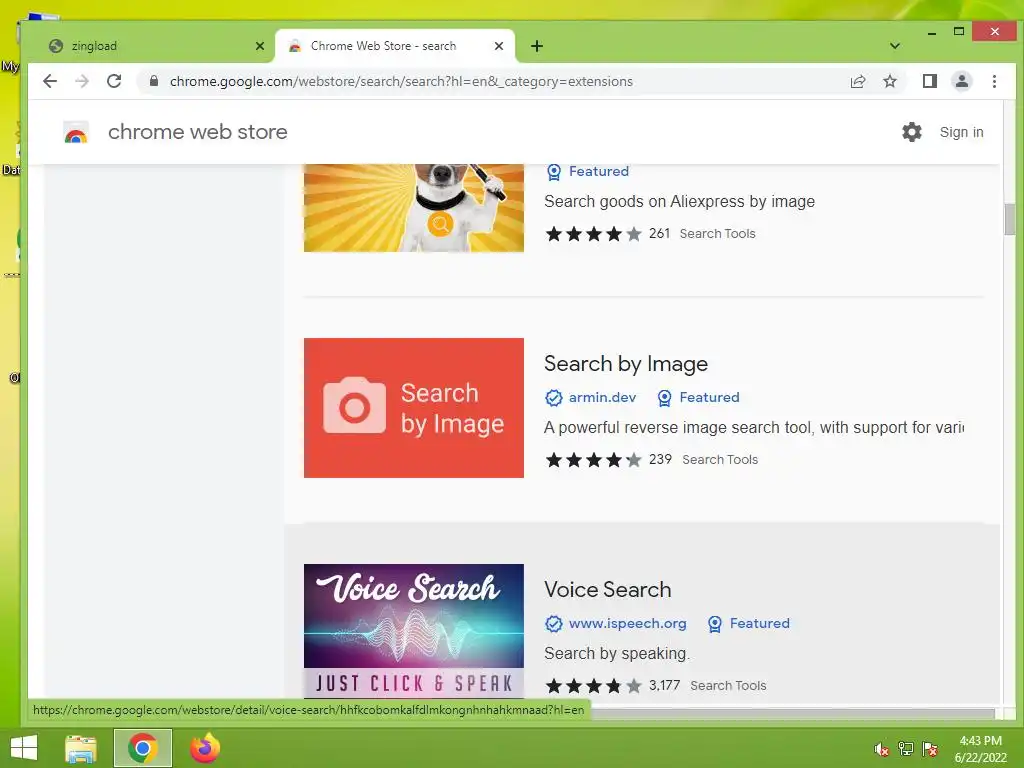Go back to the previous page
Viewport: 1024px width, 768px height.
[x=50, y=81]
